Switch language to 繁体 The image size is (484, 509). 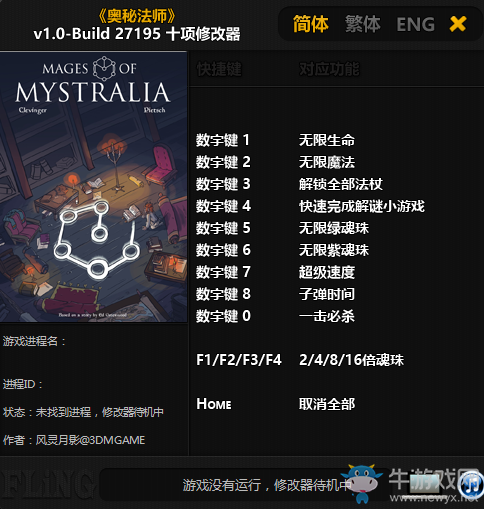tap(363, 24)
